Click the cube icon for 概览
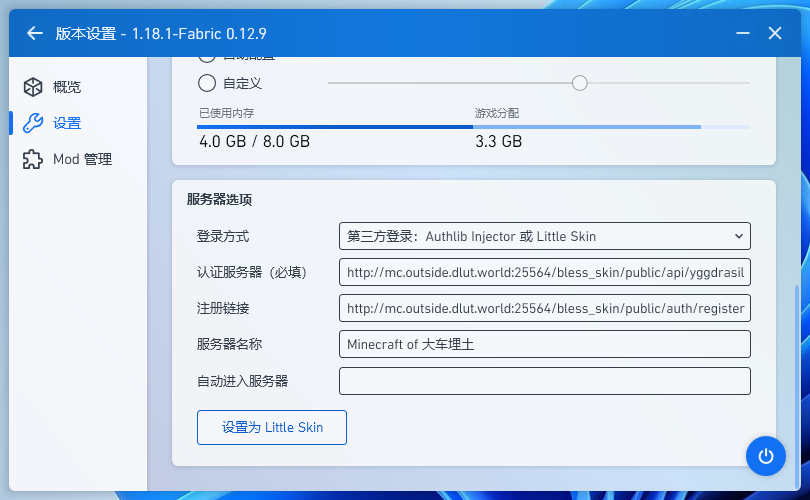The height and width of the screenshot is (500, 810). coord(33,87)
